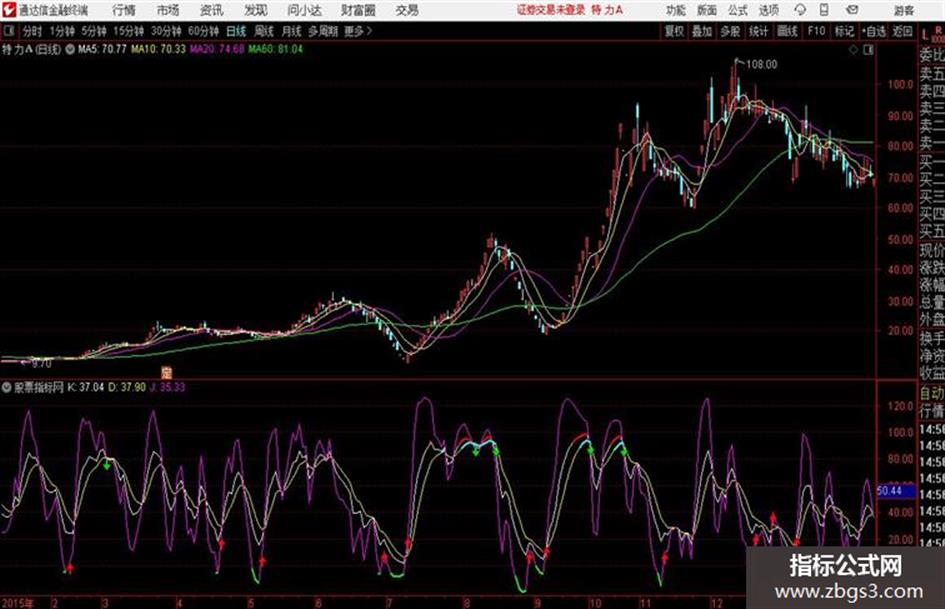Click the 股票指标网 indicator name
Screen dimensions: 945x609
click(x=39, y=388)
